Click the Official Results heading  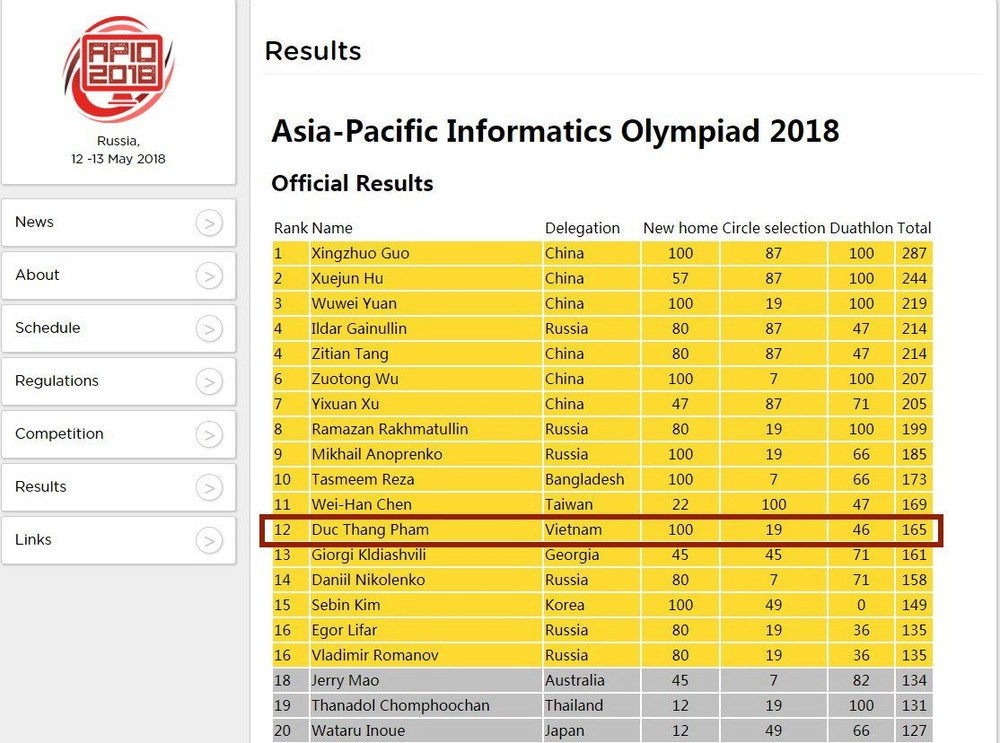(352, 183)
